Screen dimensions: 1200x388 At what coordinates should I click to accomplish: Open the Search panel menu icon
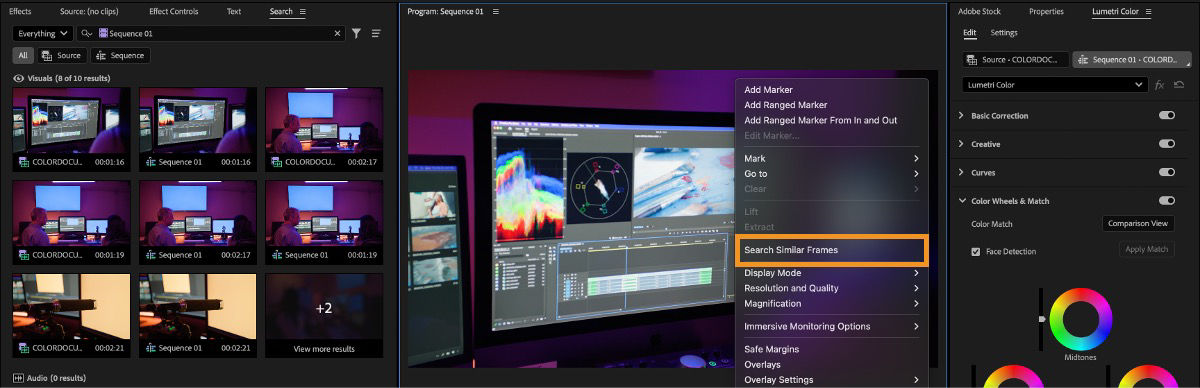(303, 12)
